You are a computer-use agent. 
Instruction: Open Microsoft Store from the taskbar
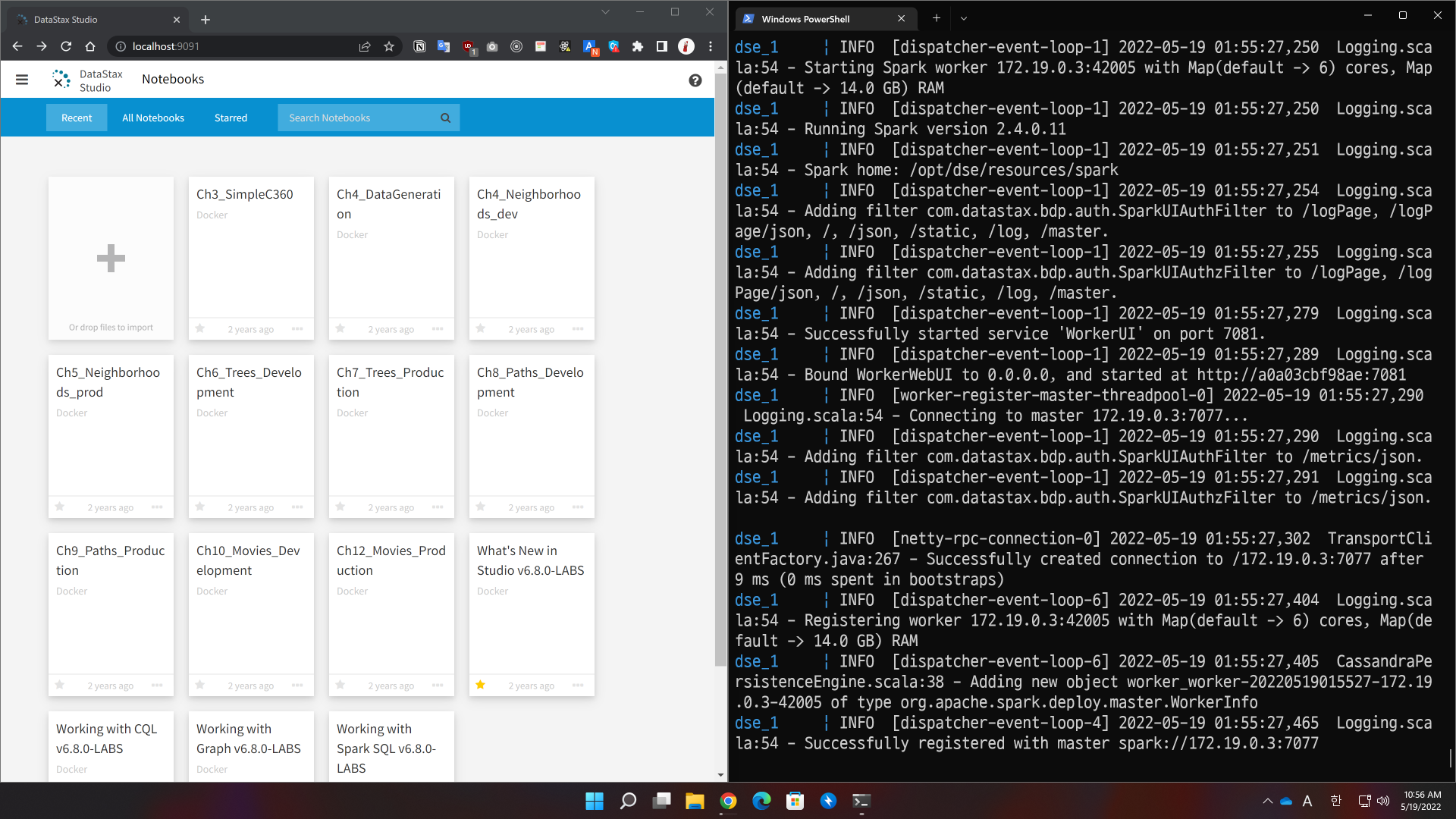[x=795, y=801]
